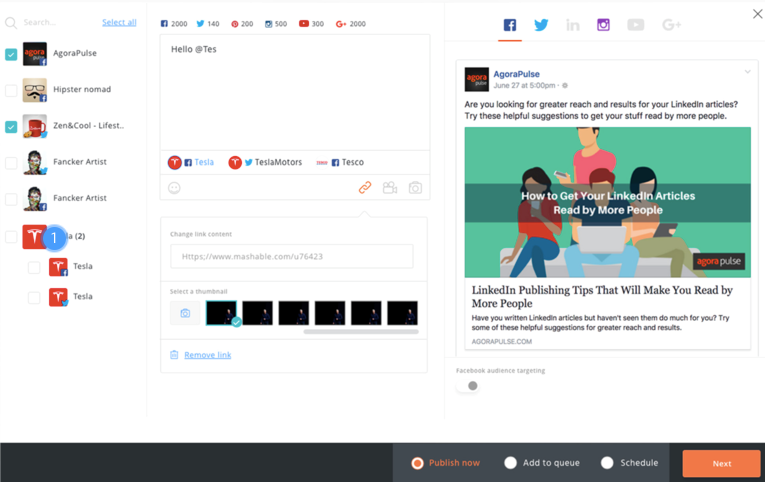Viewport: 765px width, 482px height.
Task: Toggle Facebook audience targeting switch
Action: (x=469, y=386)
